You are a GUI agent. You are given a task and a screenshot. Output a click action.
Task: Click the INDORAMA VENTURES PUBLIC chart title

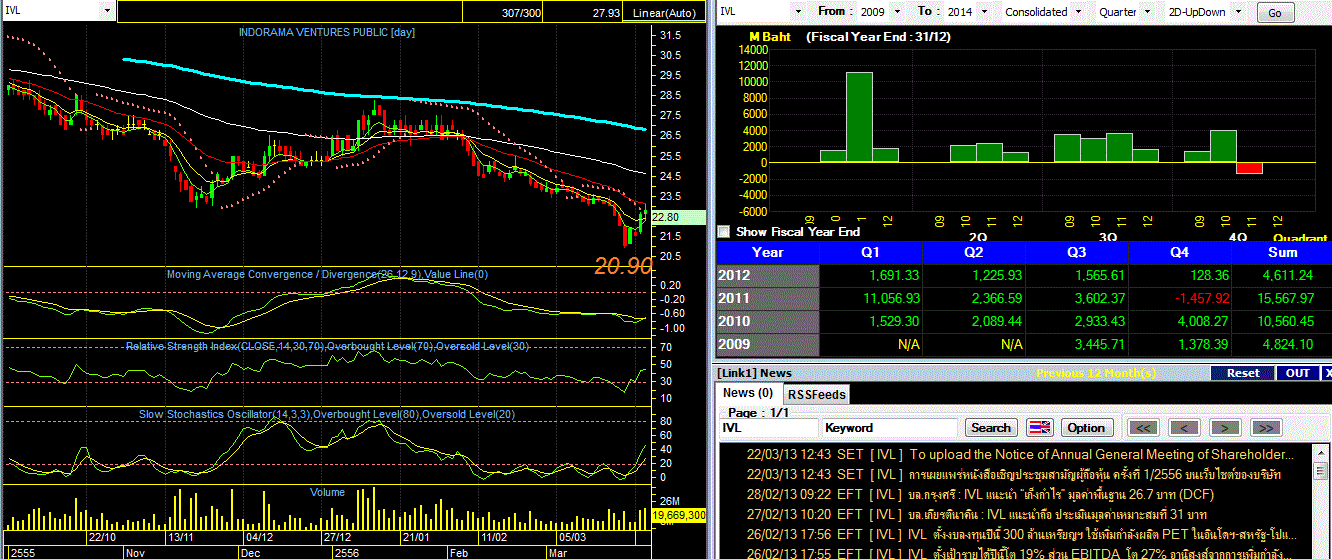(326, 32)
